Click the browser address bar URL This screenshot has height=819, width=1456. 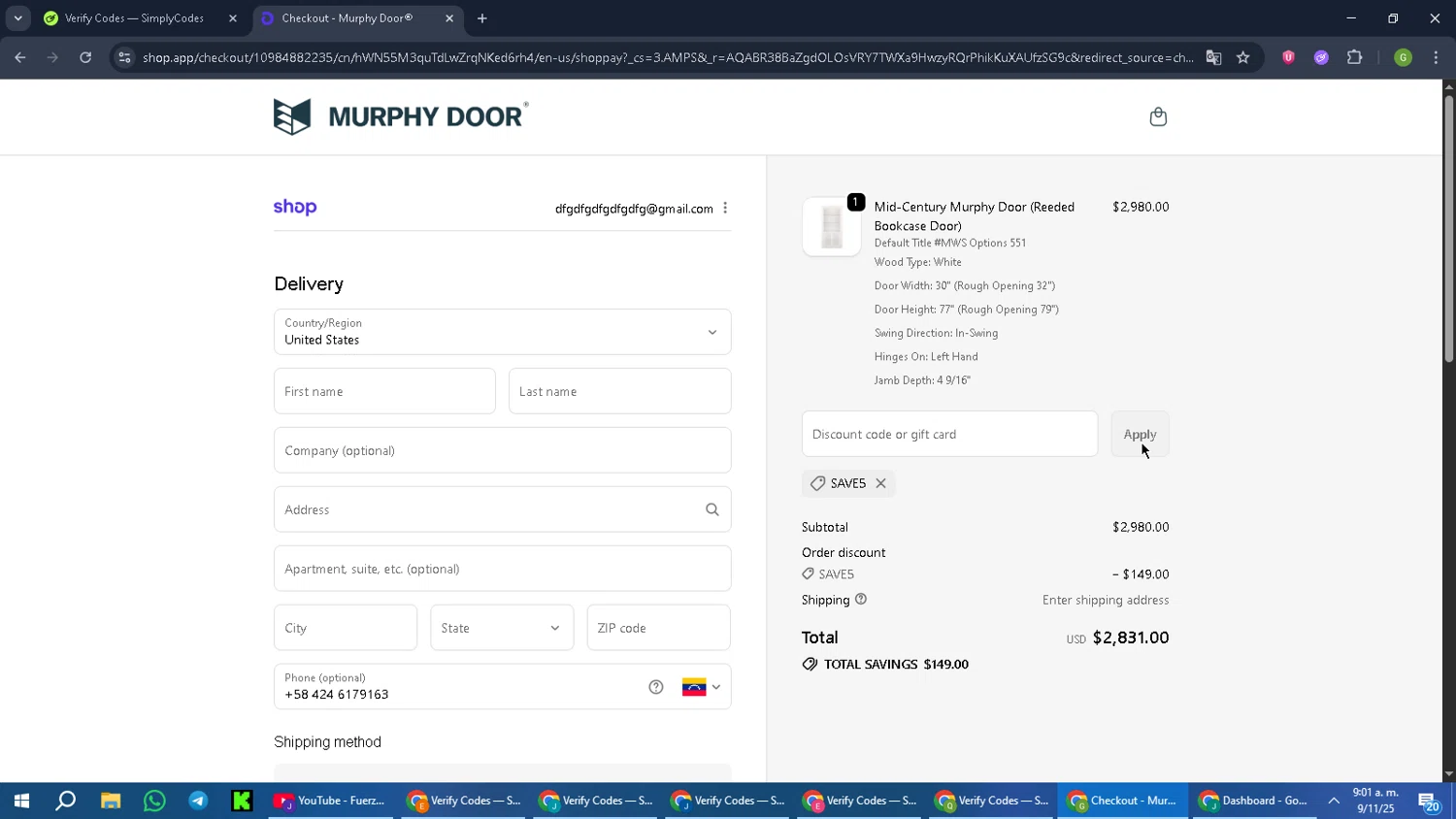pyautogui.click(x=668, y=57)
